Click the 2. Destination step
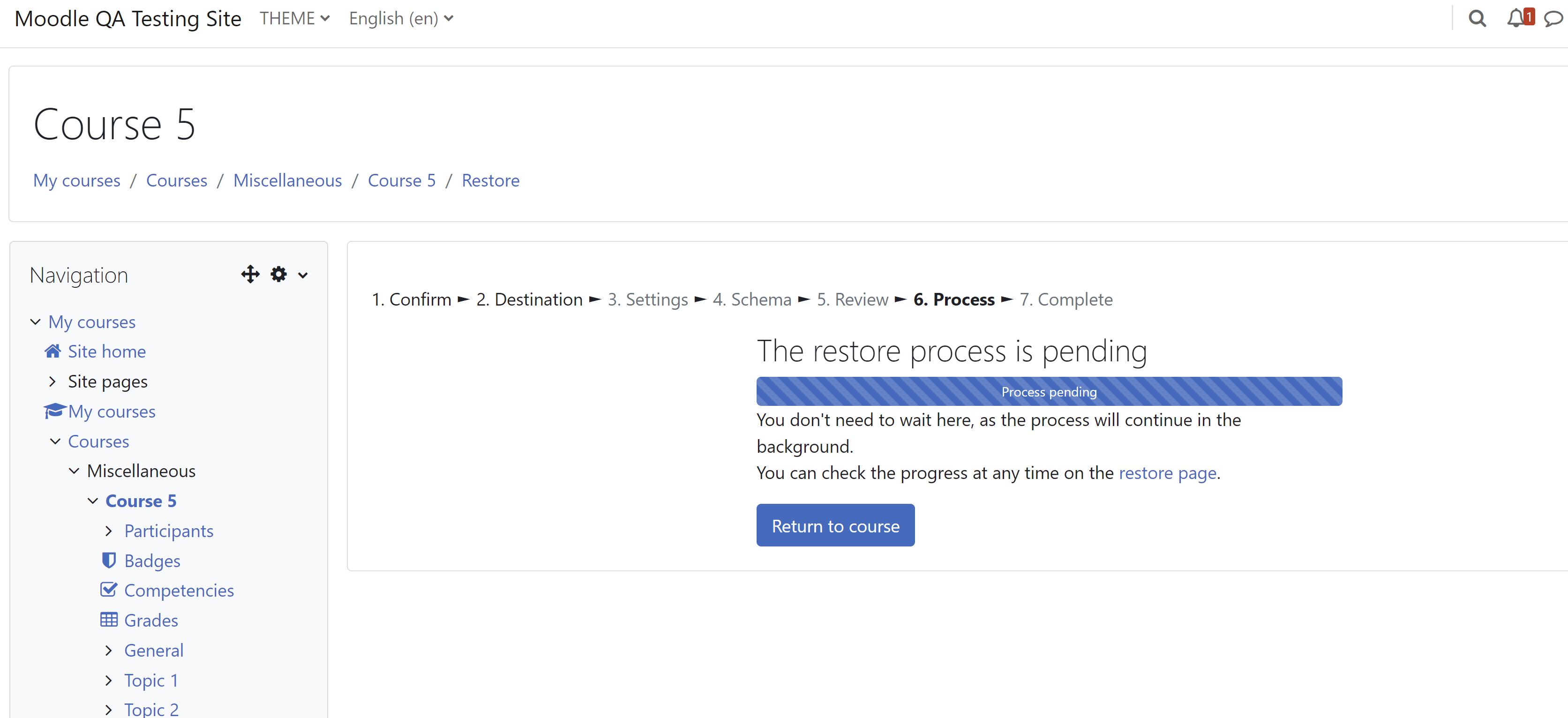The image size is (1568, 718). [530, 299]
